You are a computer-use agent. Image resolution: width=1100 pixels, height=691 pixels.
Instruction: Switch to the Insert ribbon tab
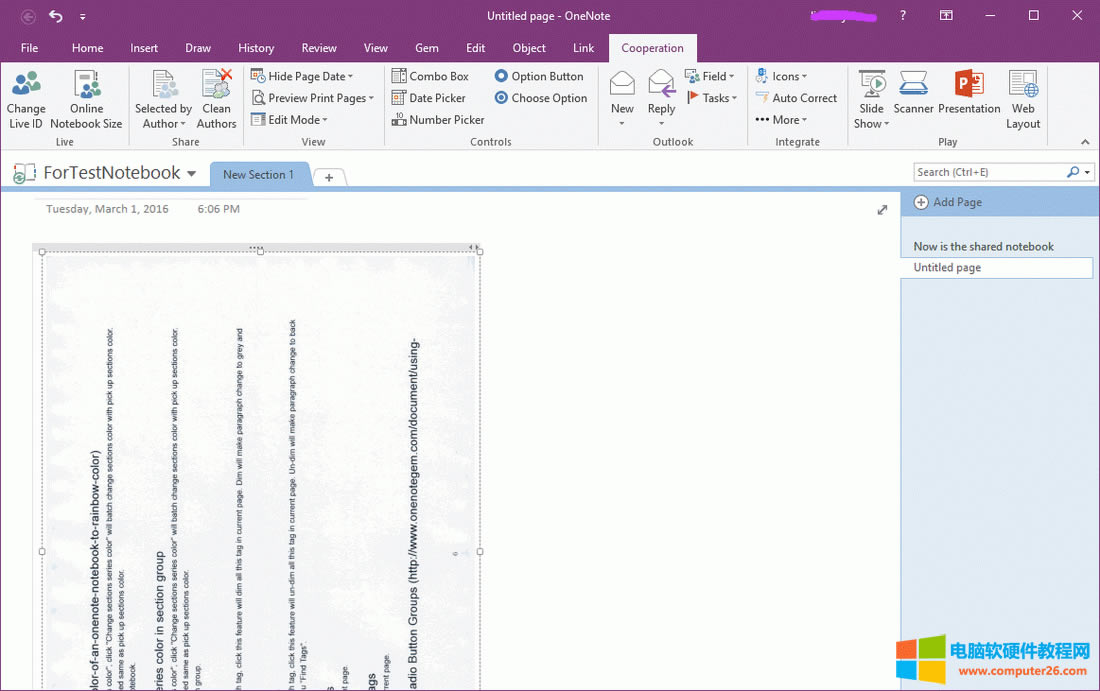[x=144, y=48]
